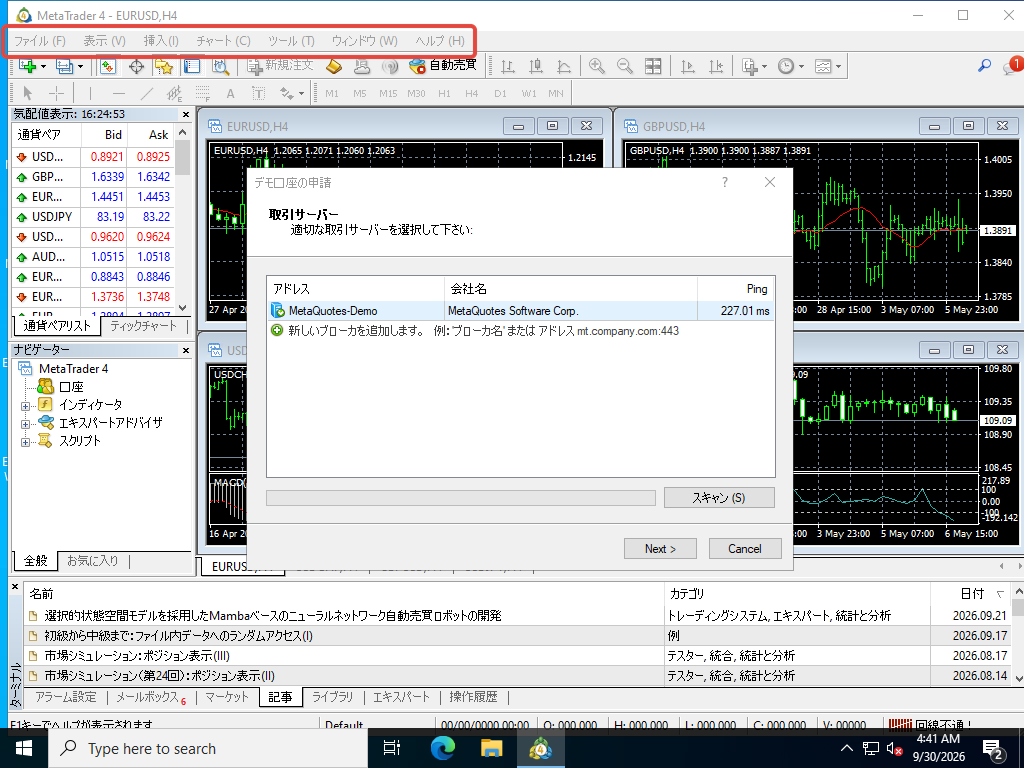Image resolution: width=1024 pixels, height=768 pixels.
Task: Open dropdown arrow next to New Chart
Action: pyautogui.click(x=43, y=67)
